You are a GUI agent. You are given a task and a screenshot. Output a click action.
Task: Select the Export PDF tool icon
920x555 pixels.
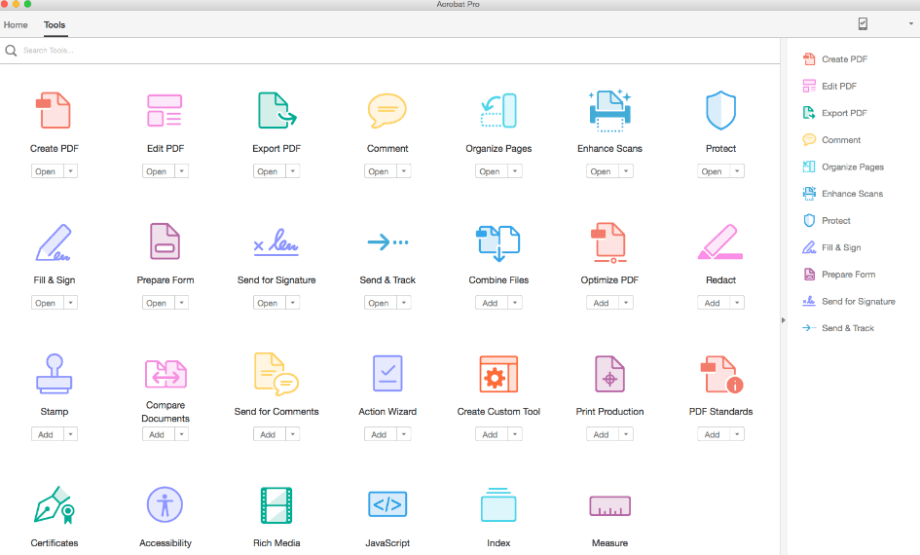[276, 111]
